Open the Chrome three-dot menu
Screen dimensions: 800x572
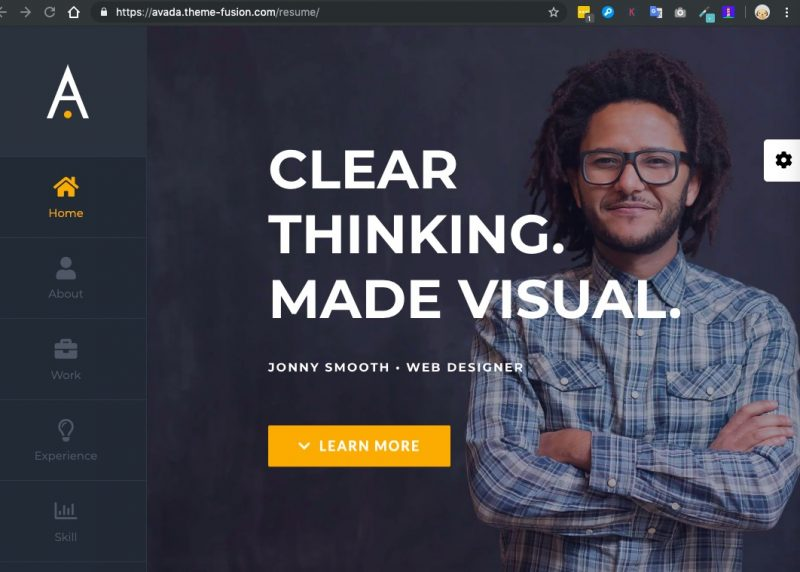pyautogui.click(x=787, y=12)
